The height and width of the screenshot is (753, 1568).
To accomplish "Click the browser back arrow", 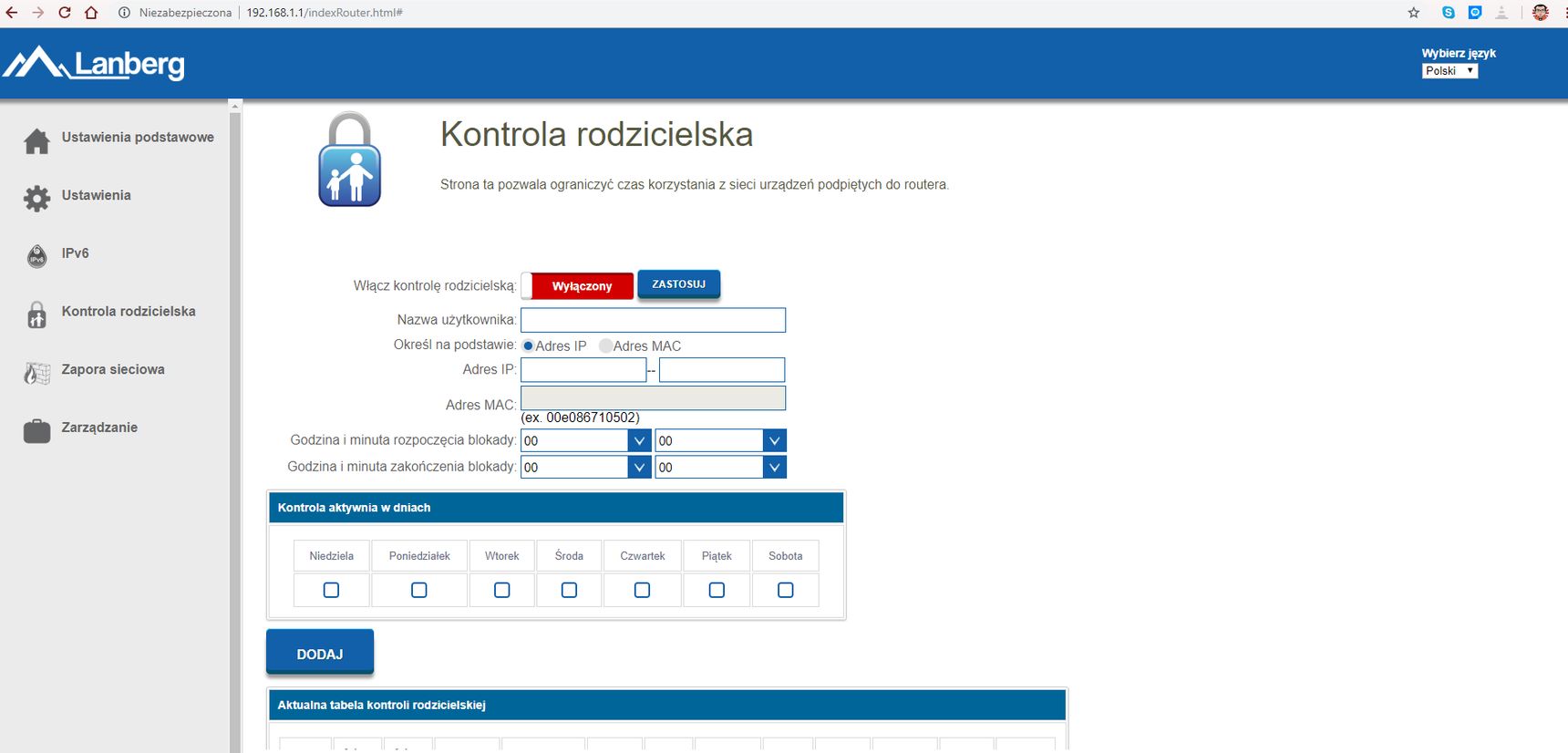I will coord(12,13).
